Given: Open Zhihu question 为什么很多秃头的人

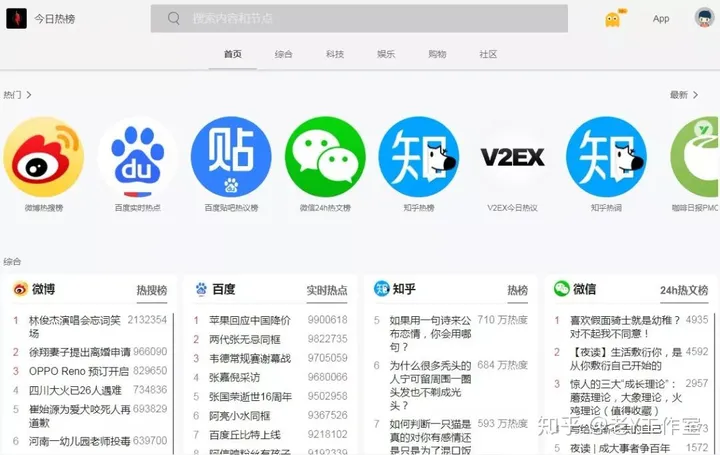Looking at the screenshot, I should click(430, 385).
